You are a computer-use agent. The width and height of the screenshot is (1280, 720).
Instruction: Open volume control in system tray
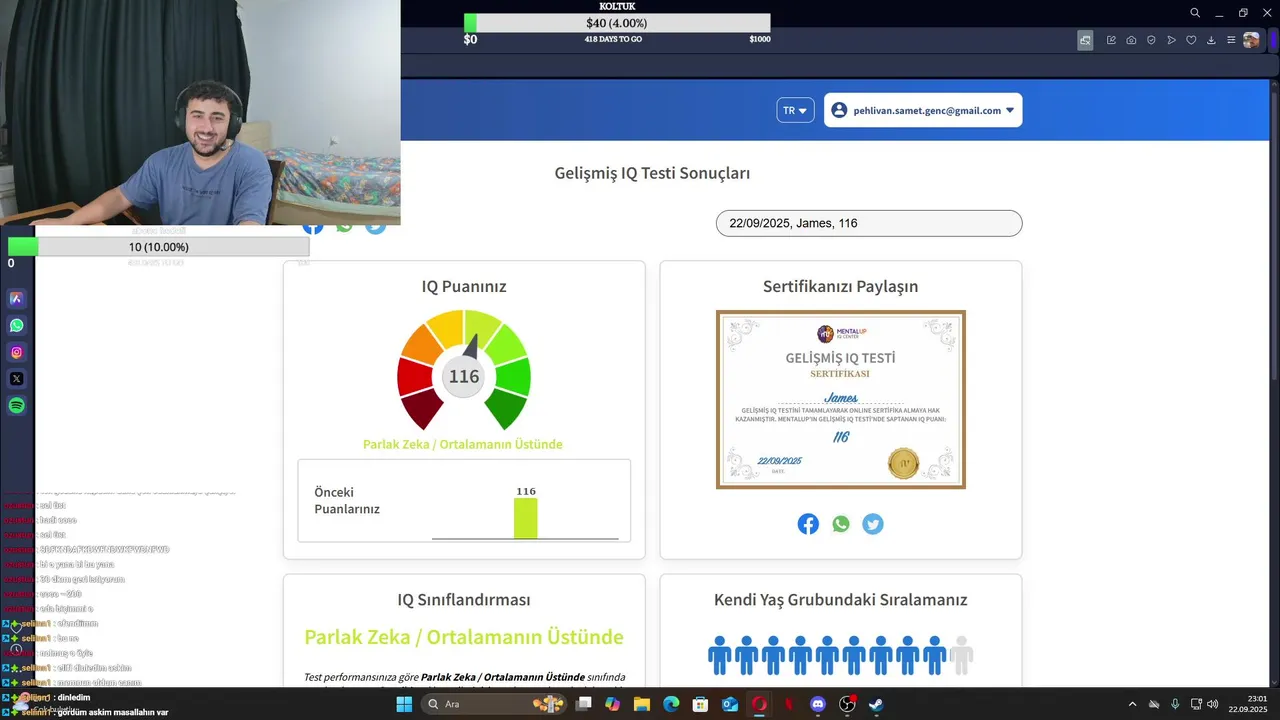point(1213,704)
